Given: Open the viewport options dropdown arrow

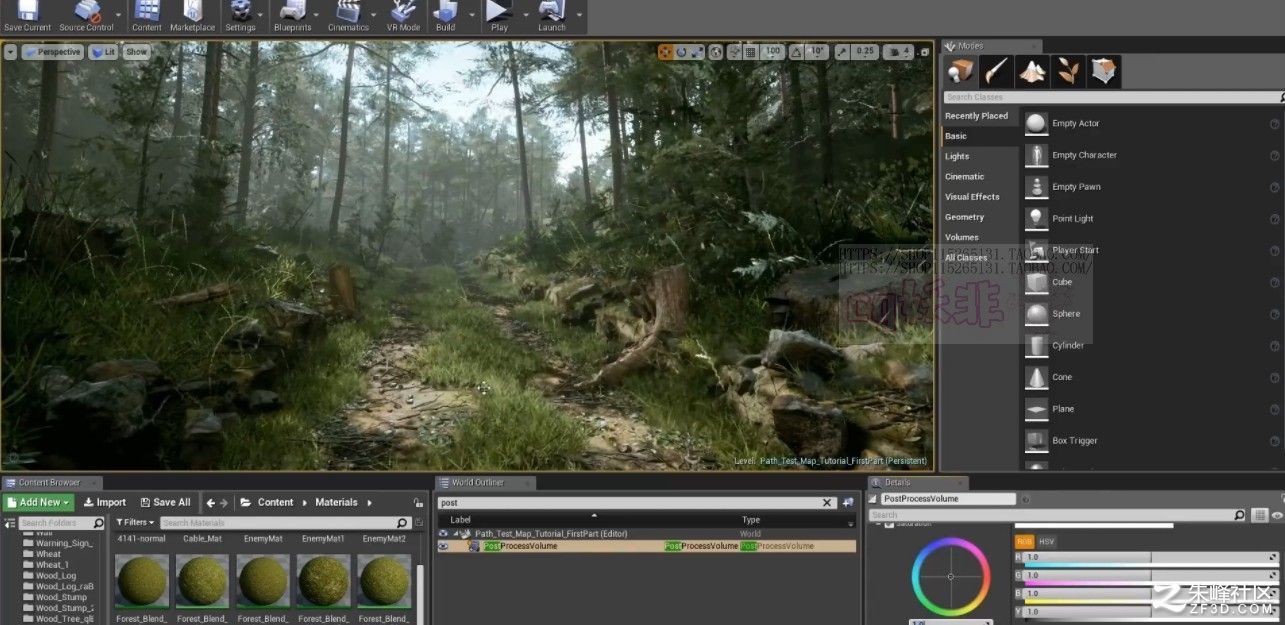Looking at the screenshot, I should (10, 52).
